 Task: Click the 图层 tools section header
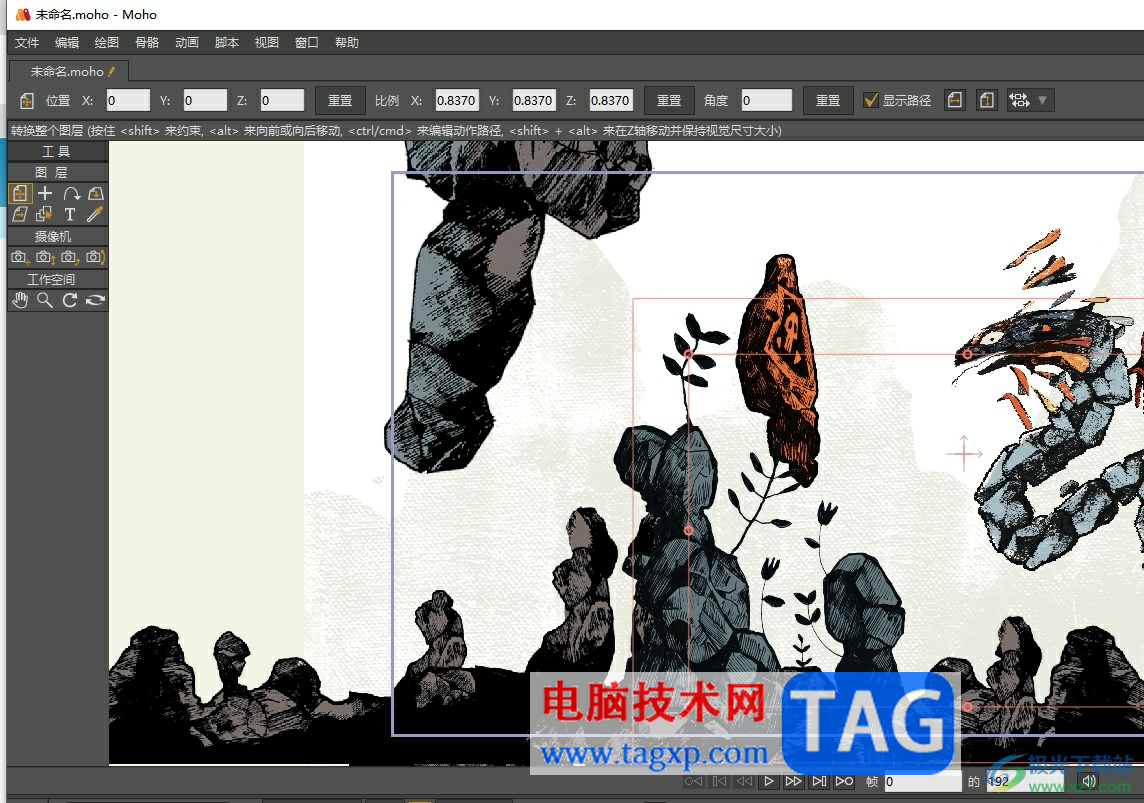click(58, 172)
